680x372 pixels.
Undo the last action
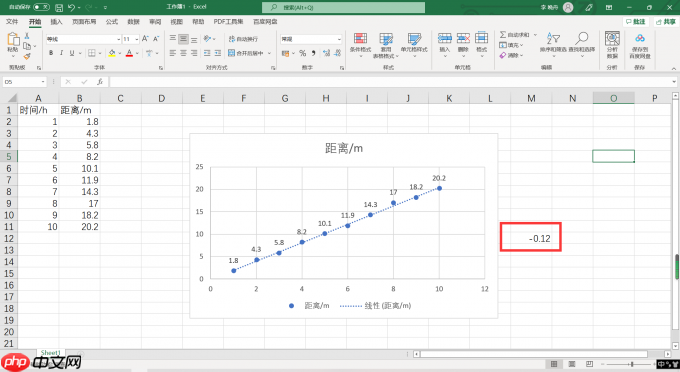[72, 7]
